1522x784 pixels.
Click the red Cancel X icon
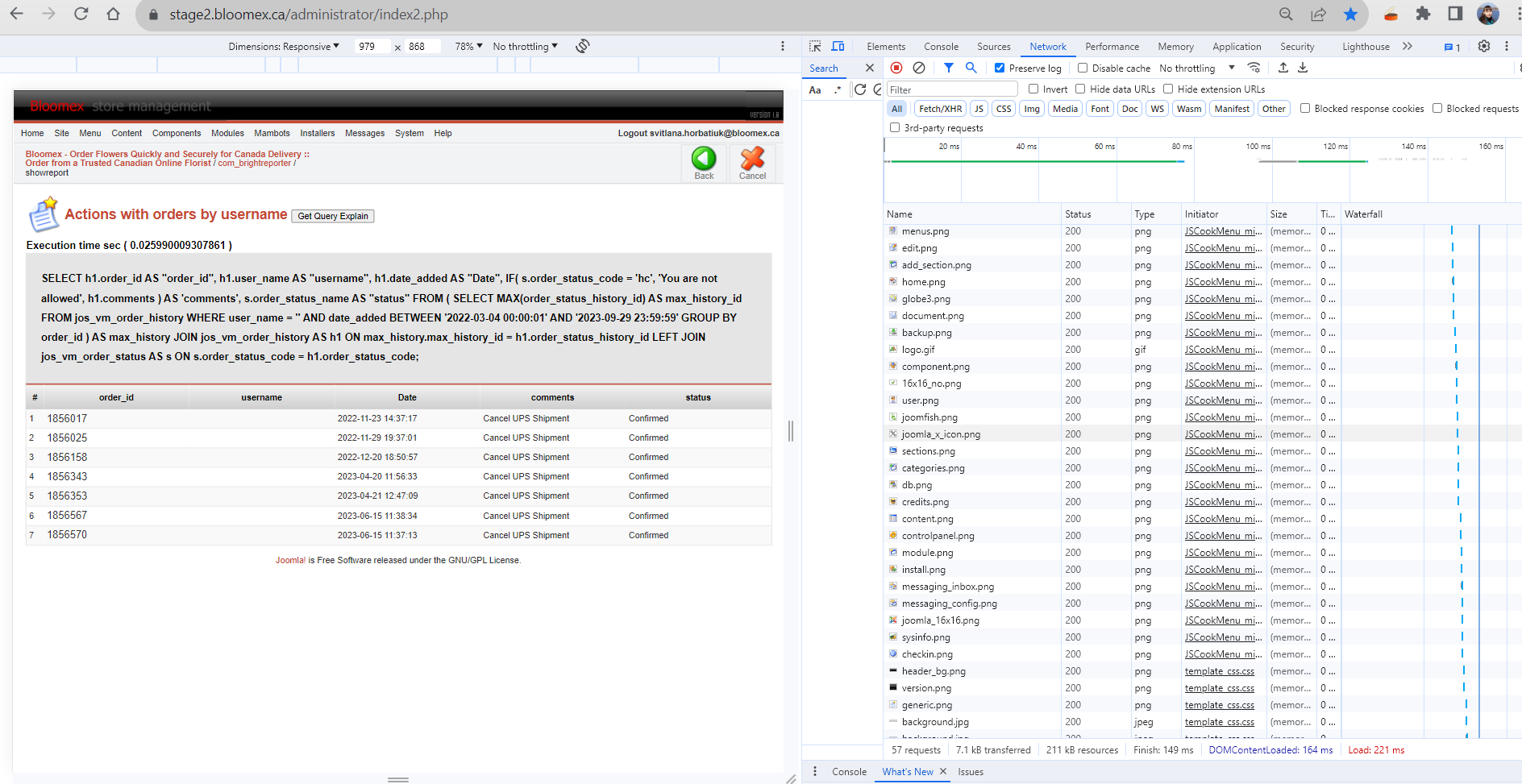(x=752, y=159)
